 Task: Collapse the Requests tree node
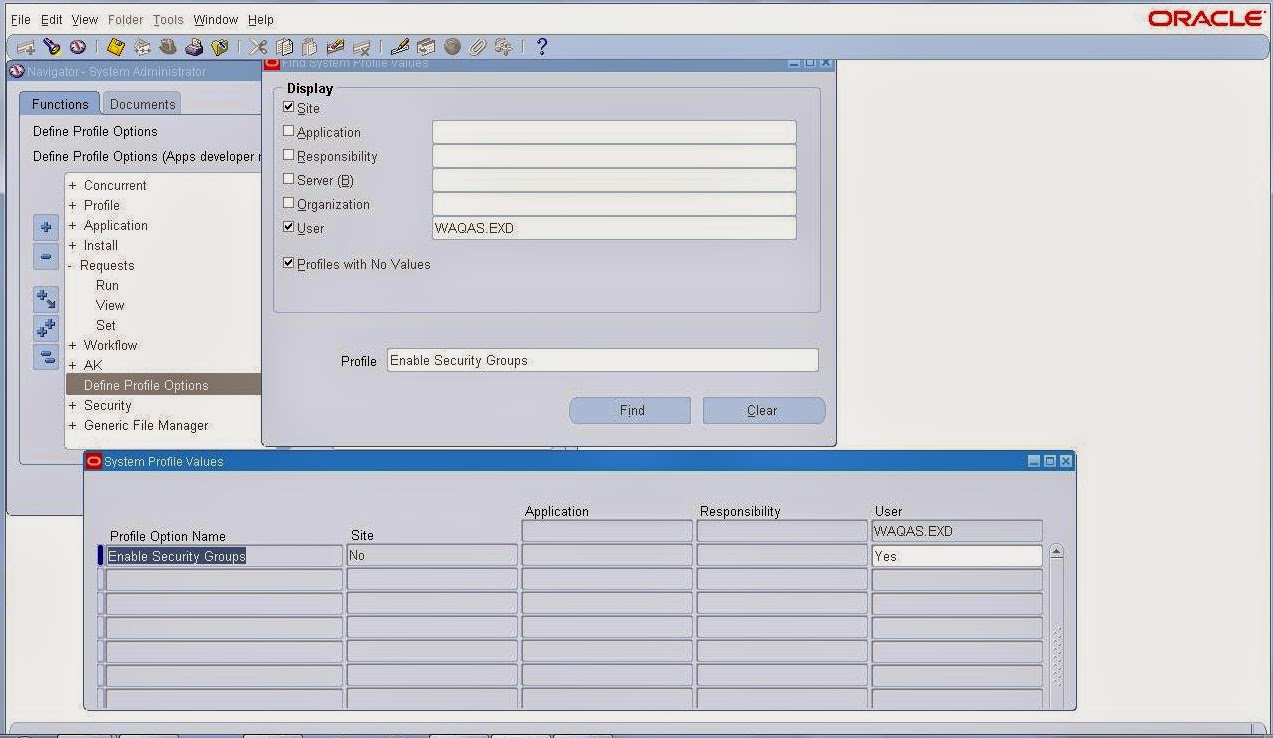click(70, 265)
